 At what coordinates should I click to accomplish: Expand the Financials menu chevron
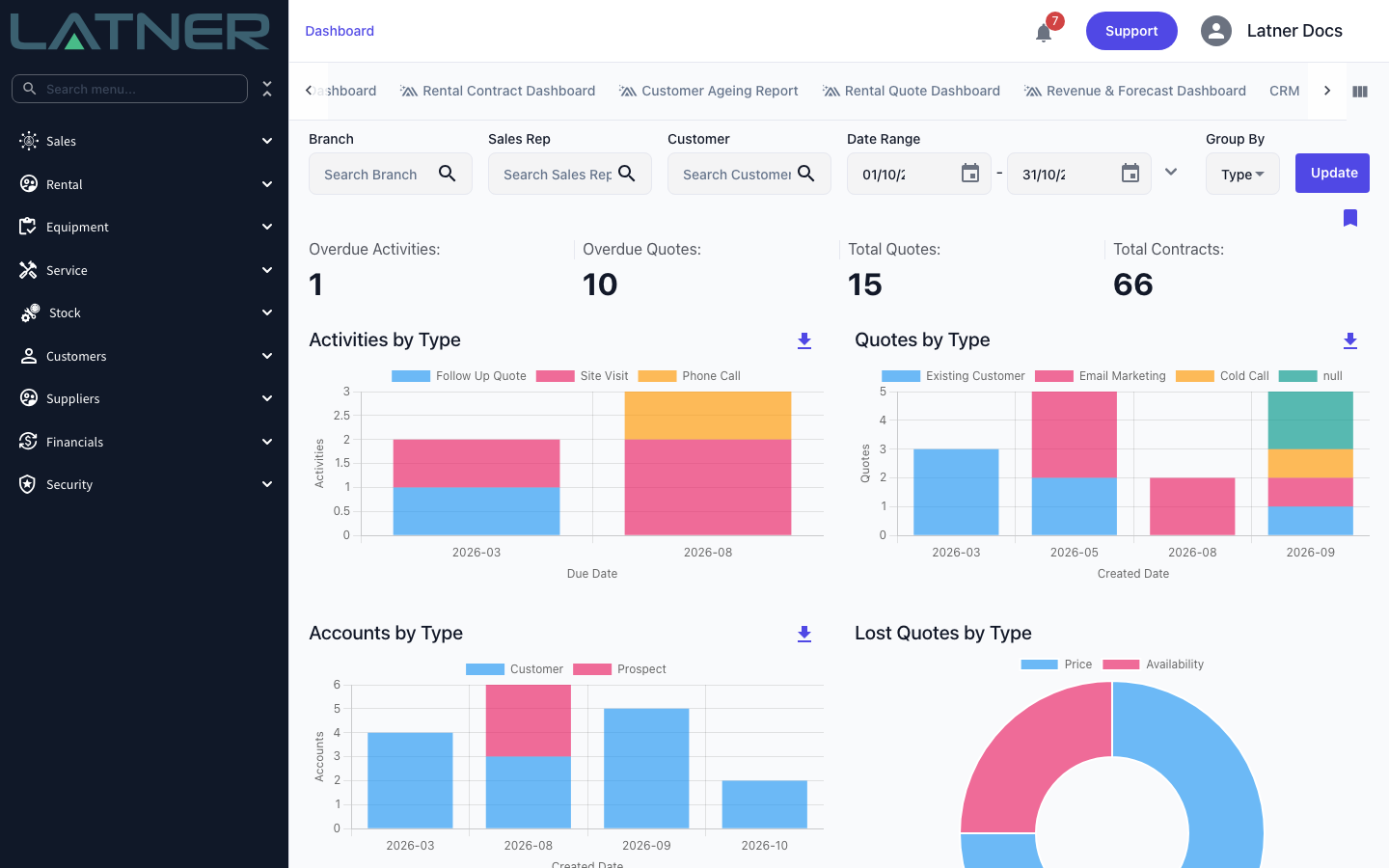click(x=267, y=442)
